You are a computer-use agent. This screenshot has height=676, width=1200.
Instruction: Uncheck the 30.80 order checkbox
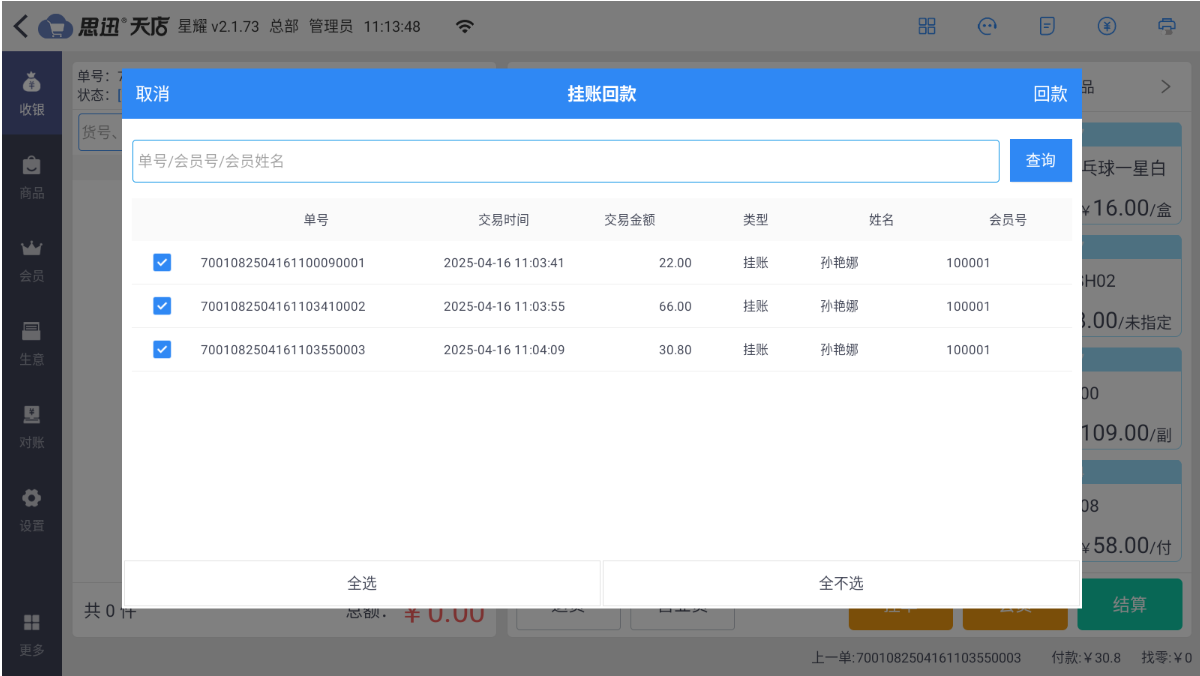[162, 349]
